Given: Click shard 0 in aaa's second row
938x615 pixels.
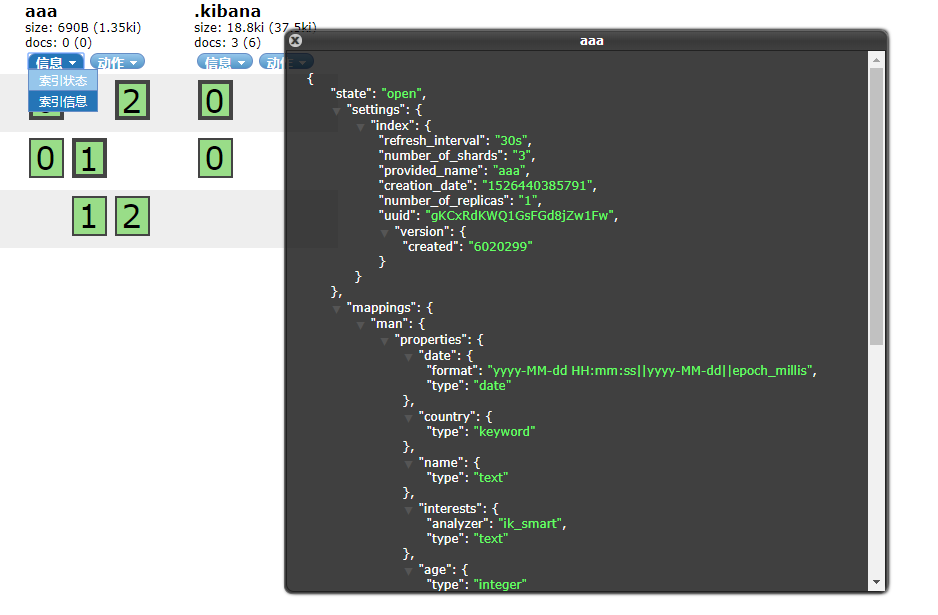Looking at the screenshot, I should (x=46, y=158).
